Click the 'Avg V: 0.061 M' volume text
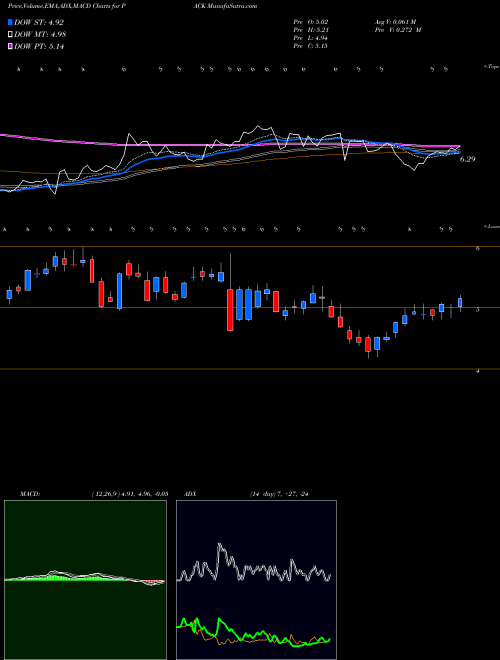The height and width of the screenshot is (660, 500). click(395, 22)
